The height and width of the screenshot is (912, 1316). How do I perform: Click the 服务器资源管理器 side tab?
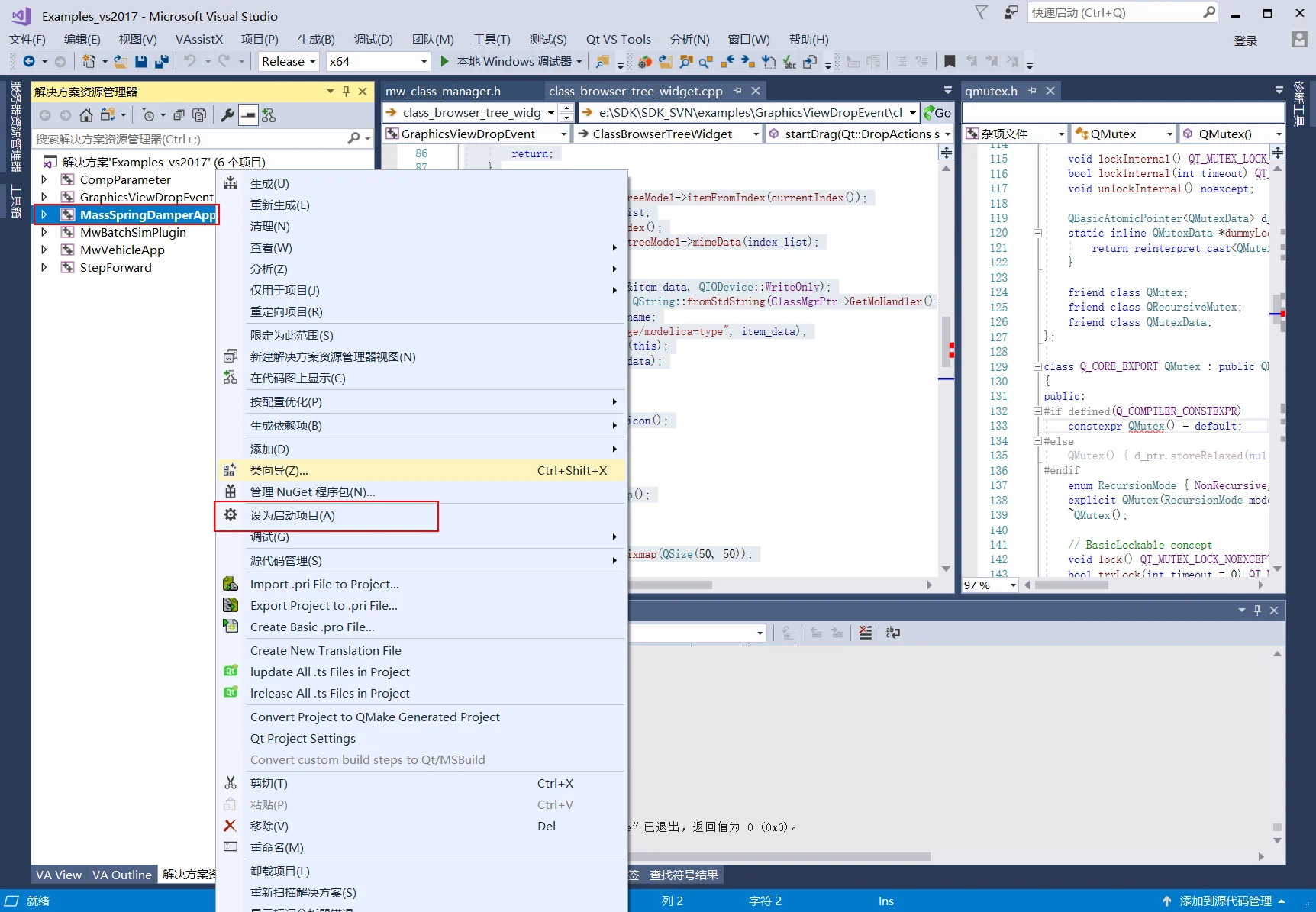(16, 126)
